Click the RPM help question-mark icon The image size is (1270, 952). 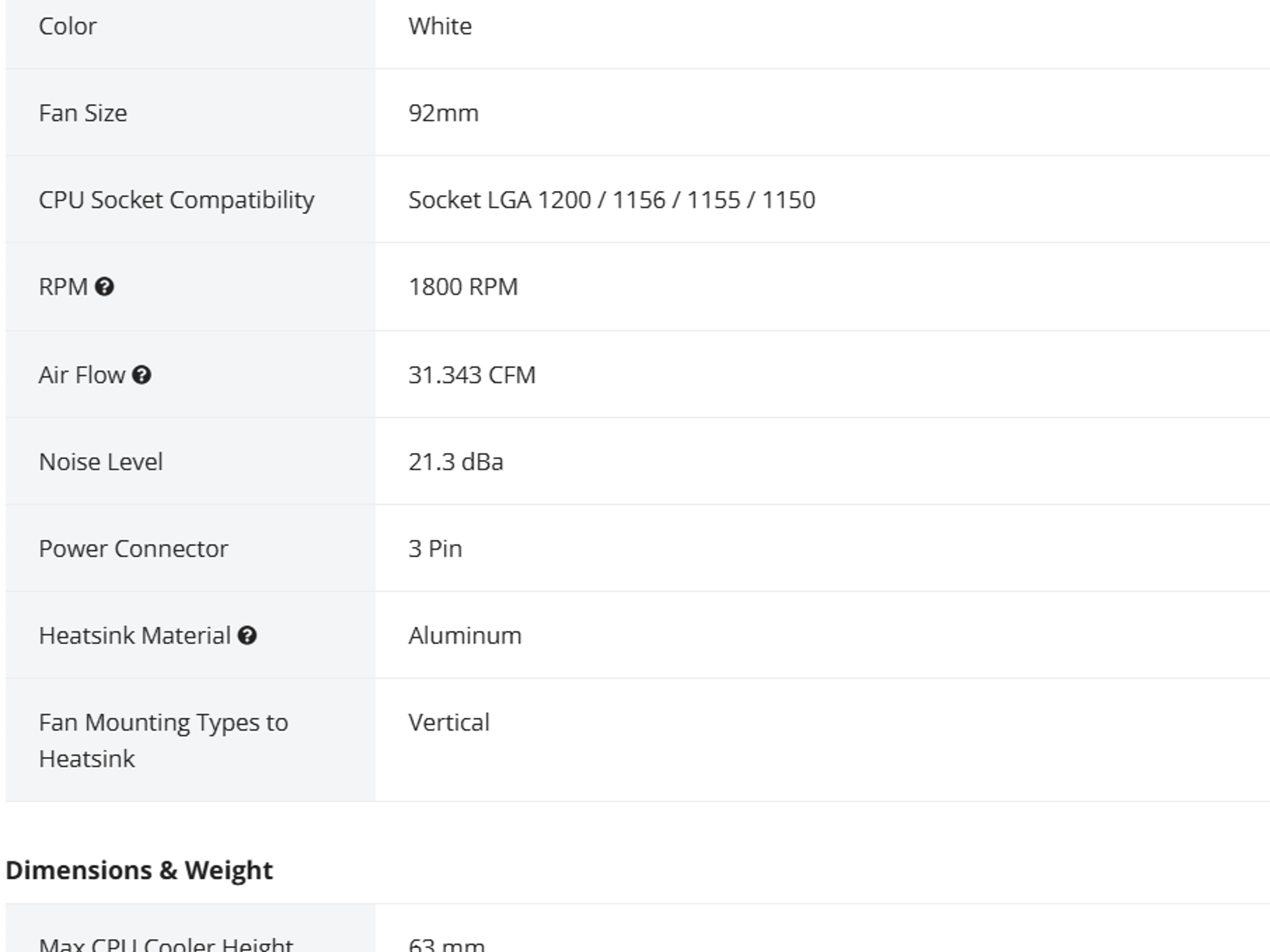pyautogui.click(x=104, y=287)
